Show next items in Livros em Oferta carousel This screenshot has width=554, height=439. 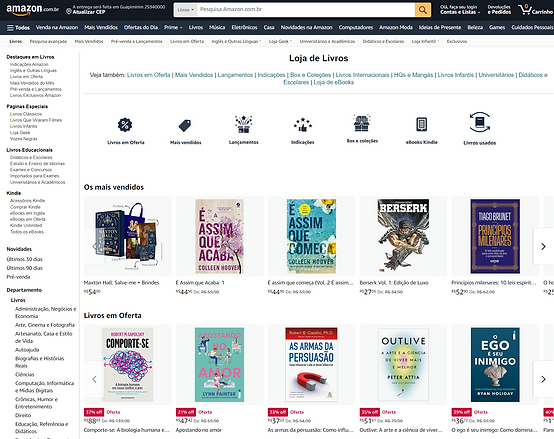pyautogui.click(x=543, y=379)
